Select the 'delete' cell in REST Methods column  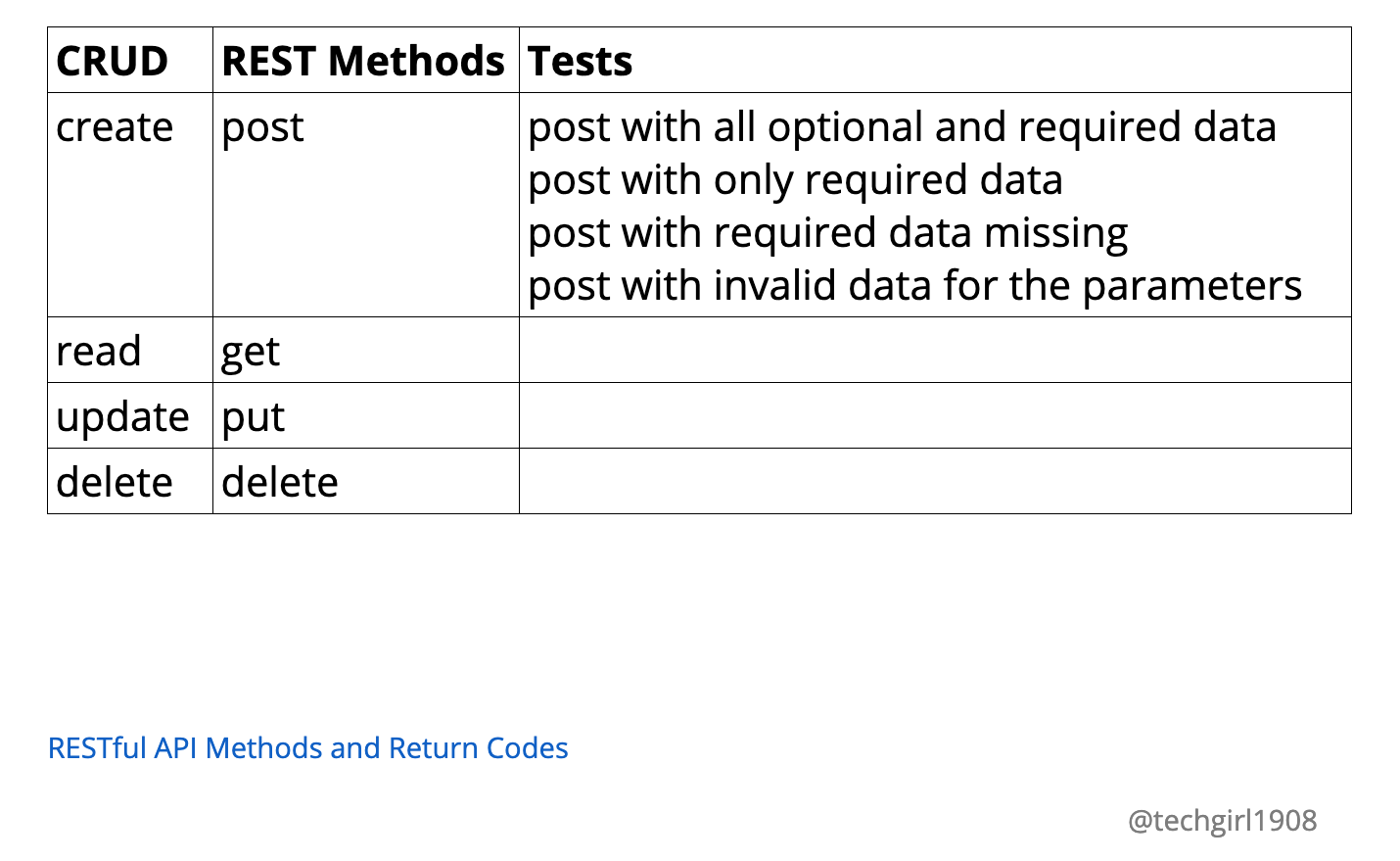[280, 482]
